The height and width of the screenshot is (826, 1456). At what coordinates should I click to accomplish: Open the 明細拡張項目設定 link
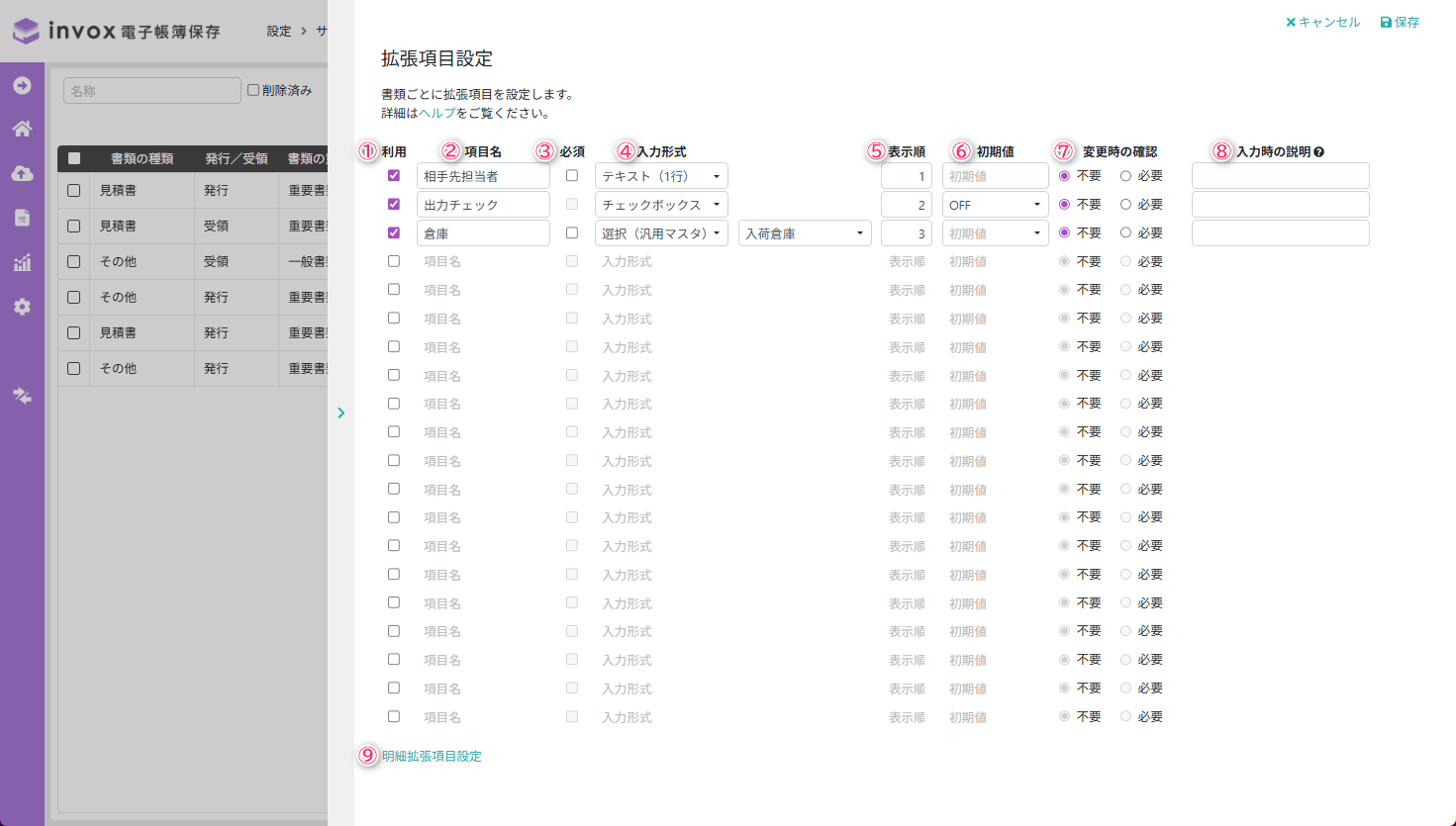point(432,756)
